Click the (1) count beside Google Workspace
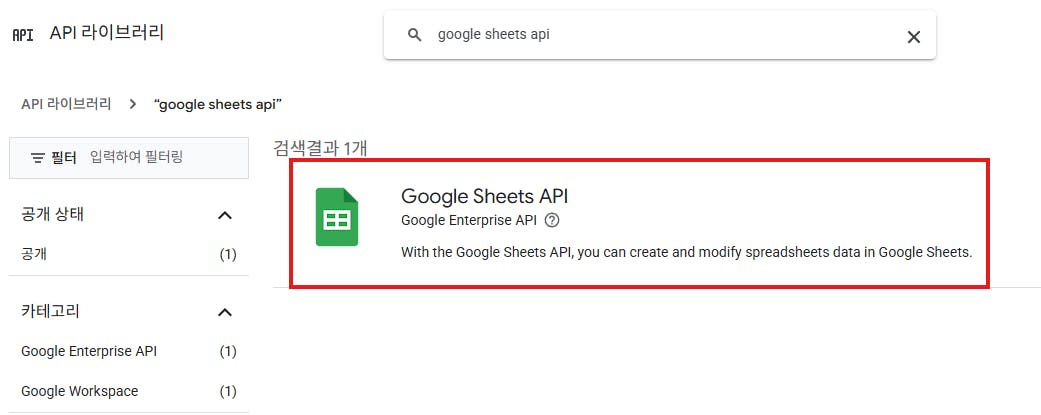Viewport: 1041px width, 415px height. coord(228,391)
